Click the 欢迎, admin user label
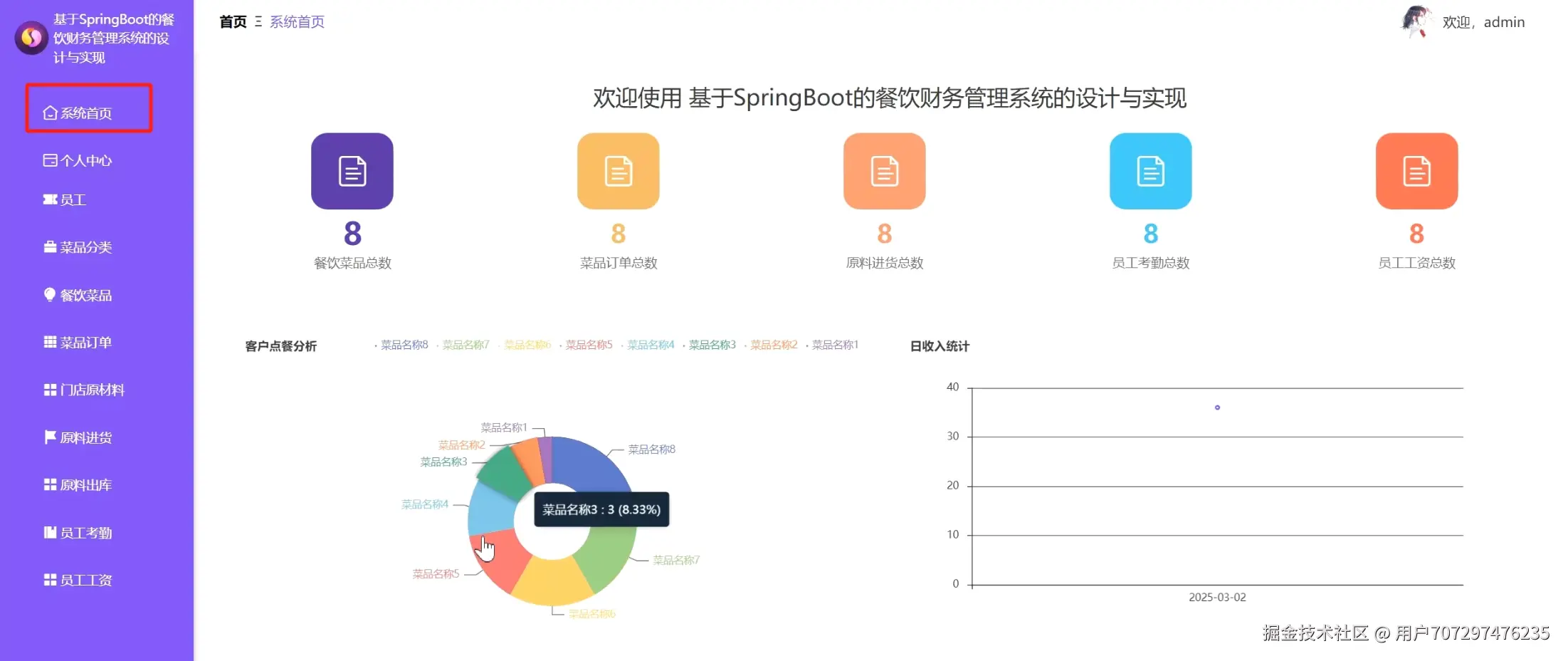 [x=1483, y=22]
